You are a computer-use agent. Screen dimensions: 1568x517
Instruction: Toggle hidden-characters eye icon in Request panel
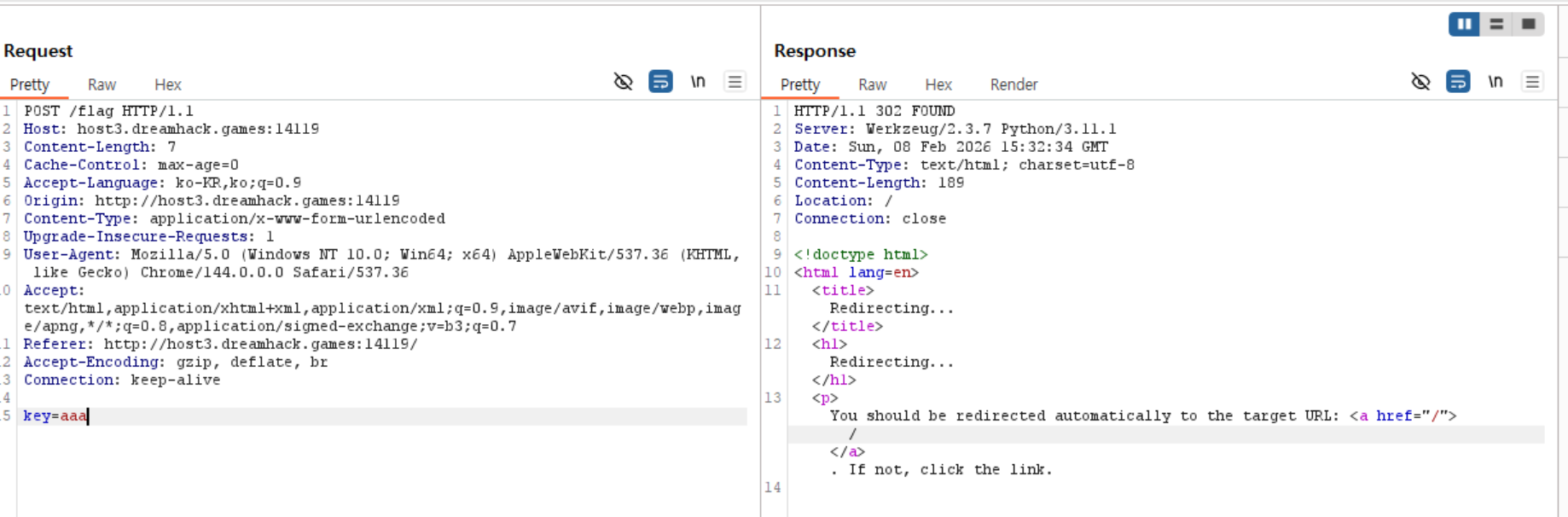pos(623,82)
